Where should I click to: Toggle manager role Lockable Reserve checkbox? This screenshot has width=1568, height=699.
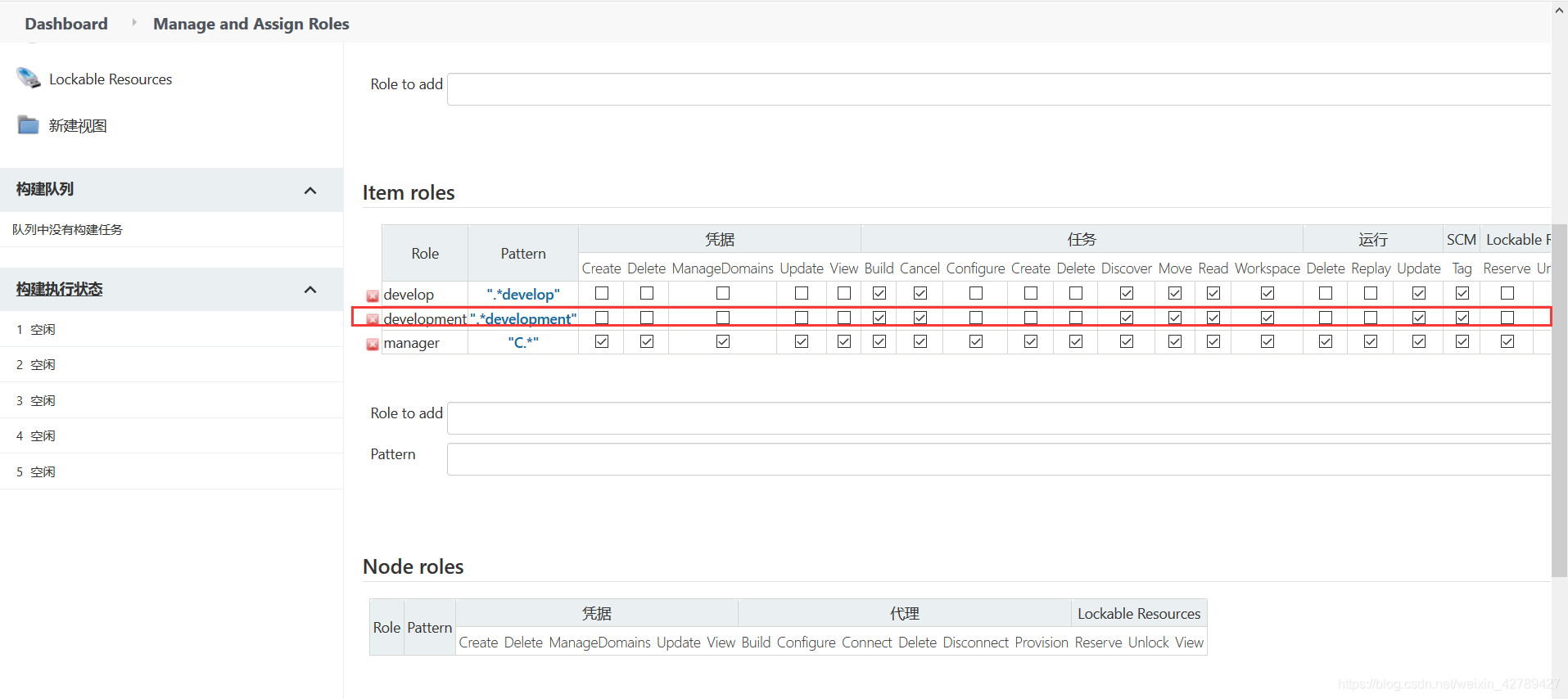(1507, 341)
